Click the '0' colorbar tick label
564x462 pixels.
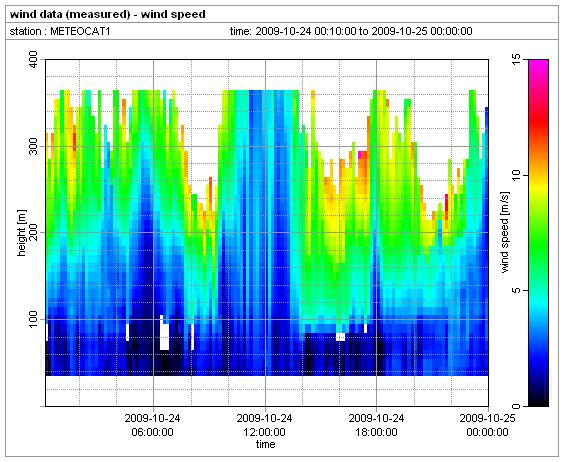point(516,406)
